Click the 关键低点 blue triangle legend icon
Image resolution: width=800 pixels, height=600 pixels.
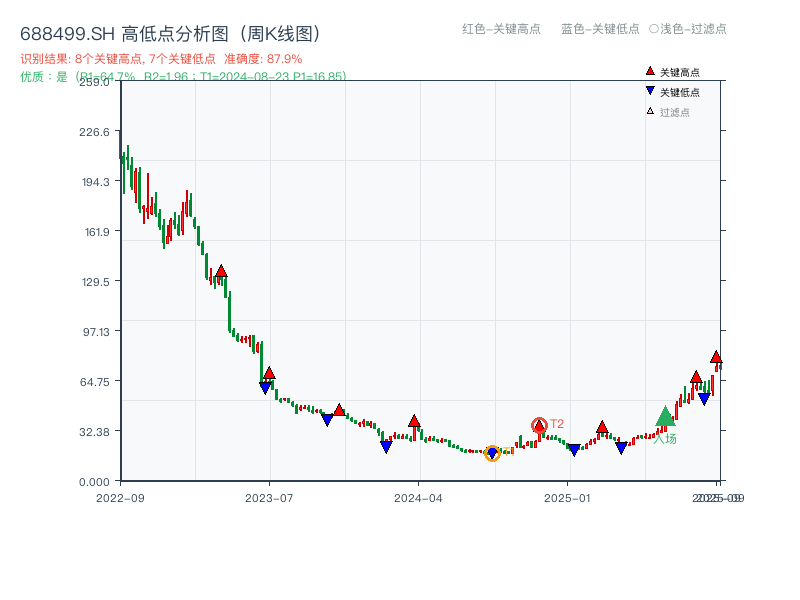click(x=648, y=92)
